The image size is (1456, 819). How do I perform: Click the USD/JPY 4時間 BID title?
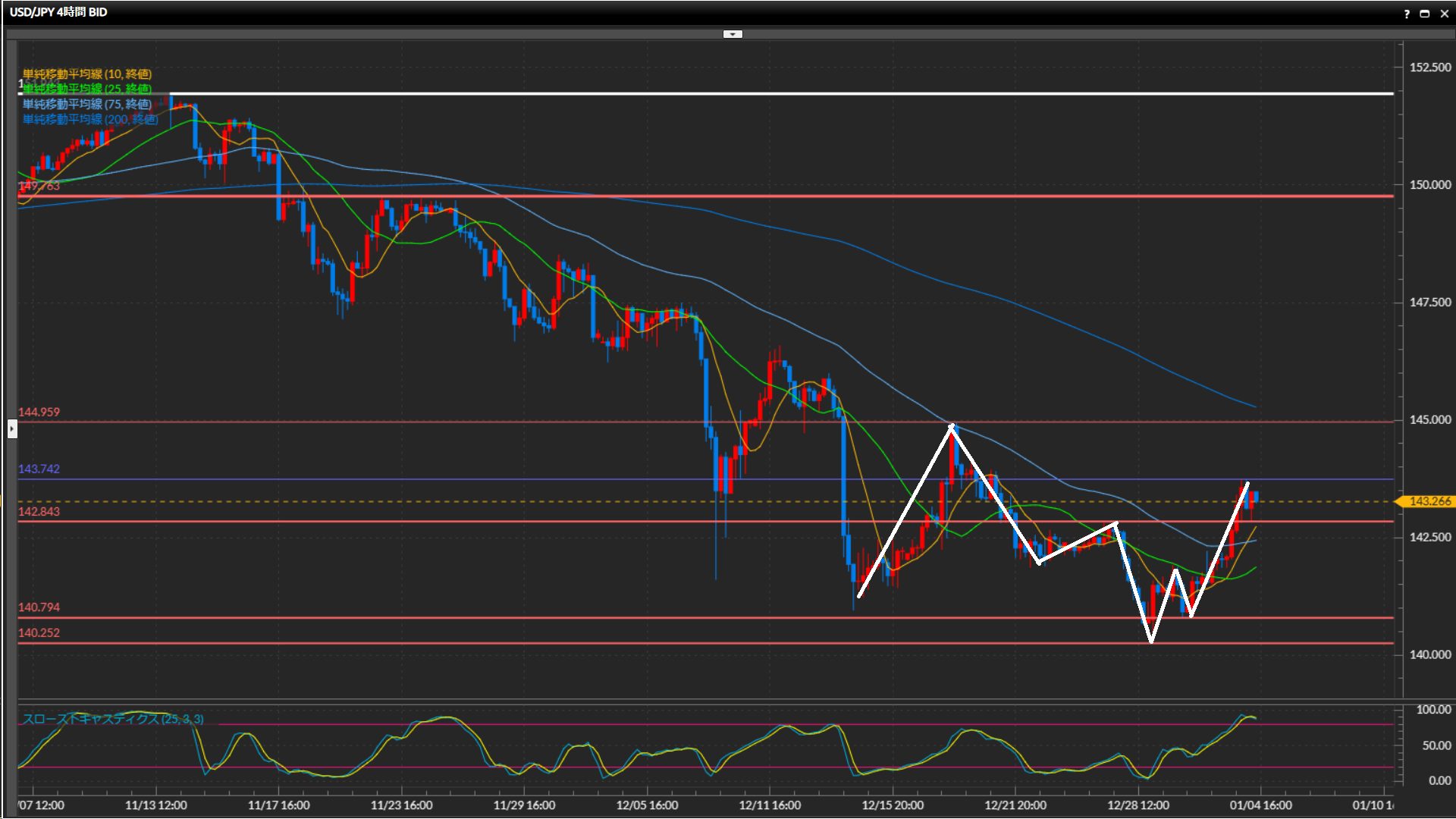pos(58,12)
